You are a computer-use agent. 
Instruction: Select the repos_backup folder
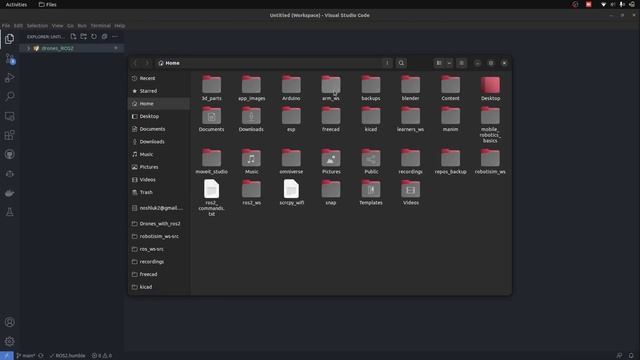[x=450, y=161]
